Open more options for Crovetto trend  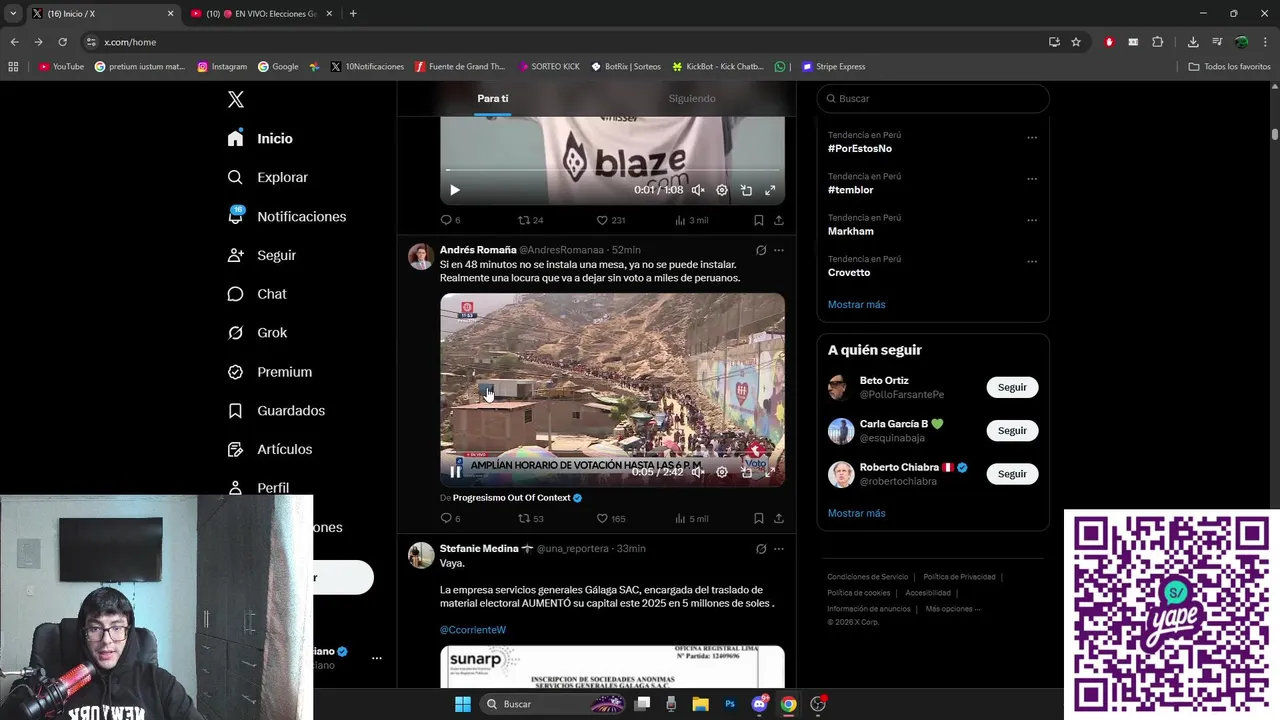point(1032,261)
